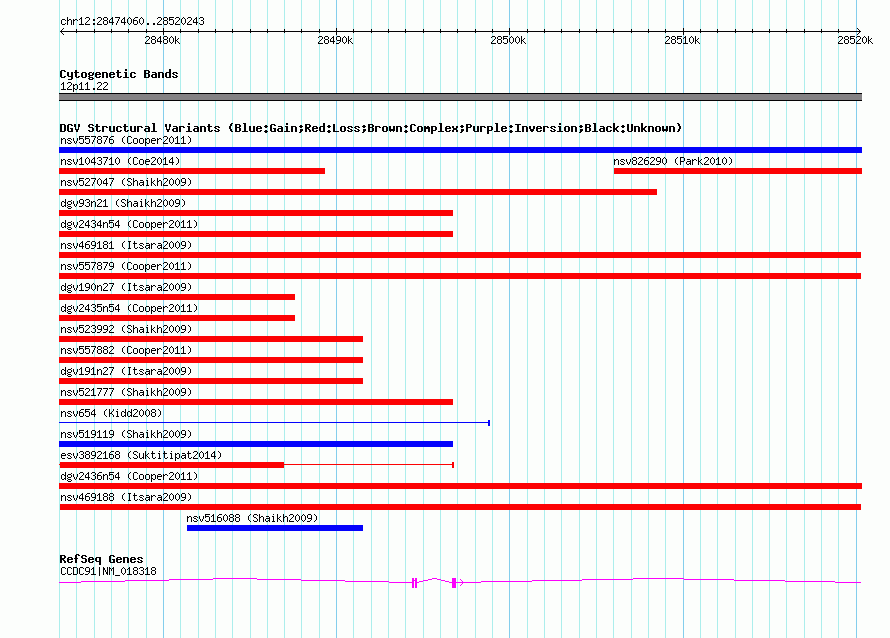Select the blue nsv557876 gain bar
Image resolution: width=890 pixels, height=638 pixels.
(460, 150)
